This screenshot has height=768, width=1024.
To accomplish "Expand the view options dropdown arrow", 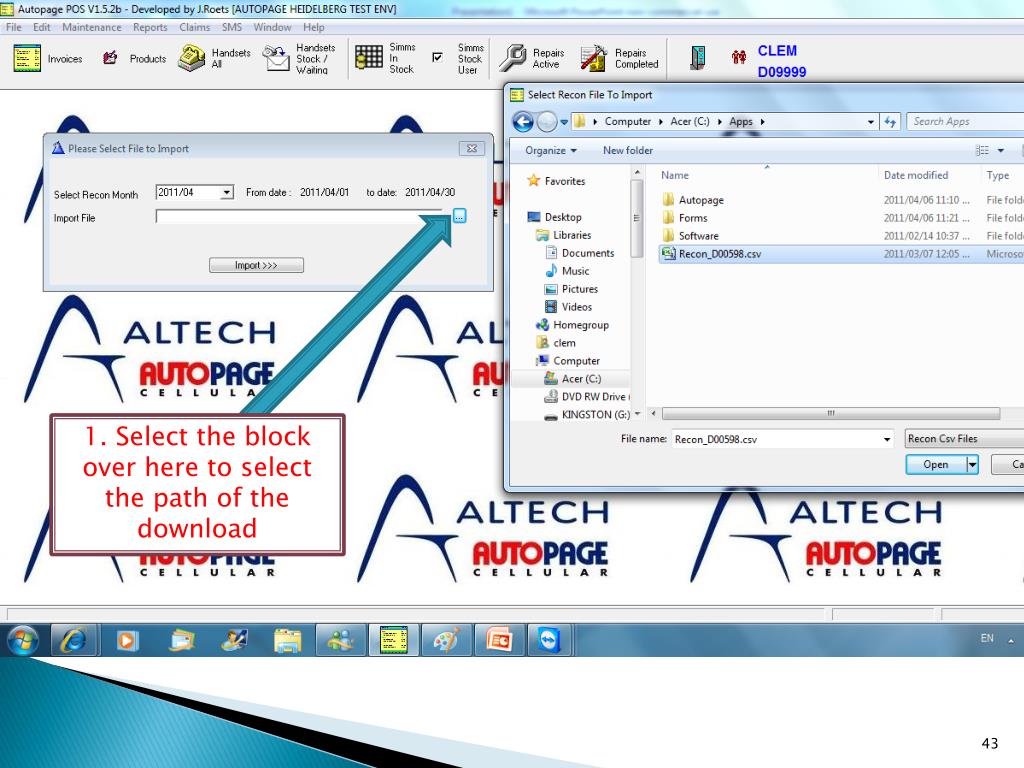I will coord(1000,150).
